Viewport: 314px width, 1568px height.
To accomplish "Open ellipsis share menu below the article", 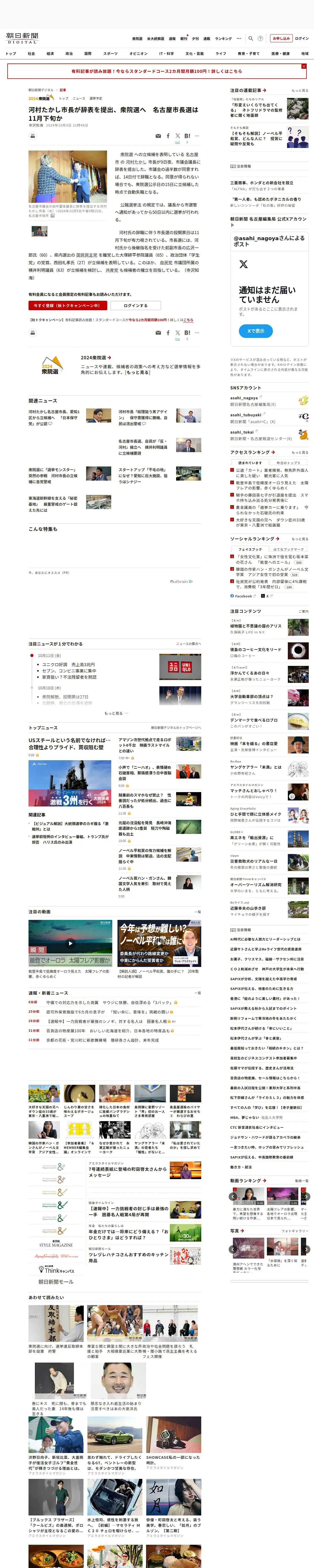I will (197, 333).
